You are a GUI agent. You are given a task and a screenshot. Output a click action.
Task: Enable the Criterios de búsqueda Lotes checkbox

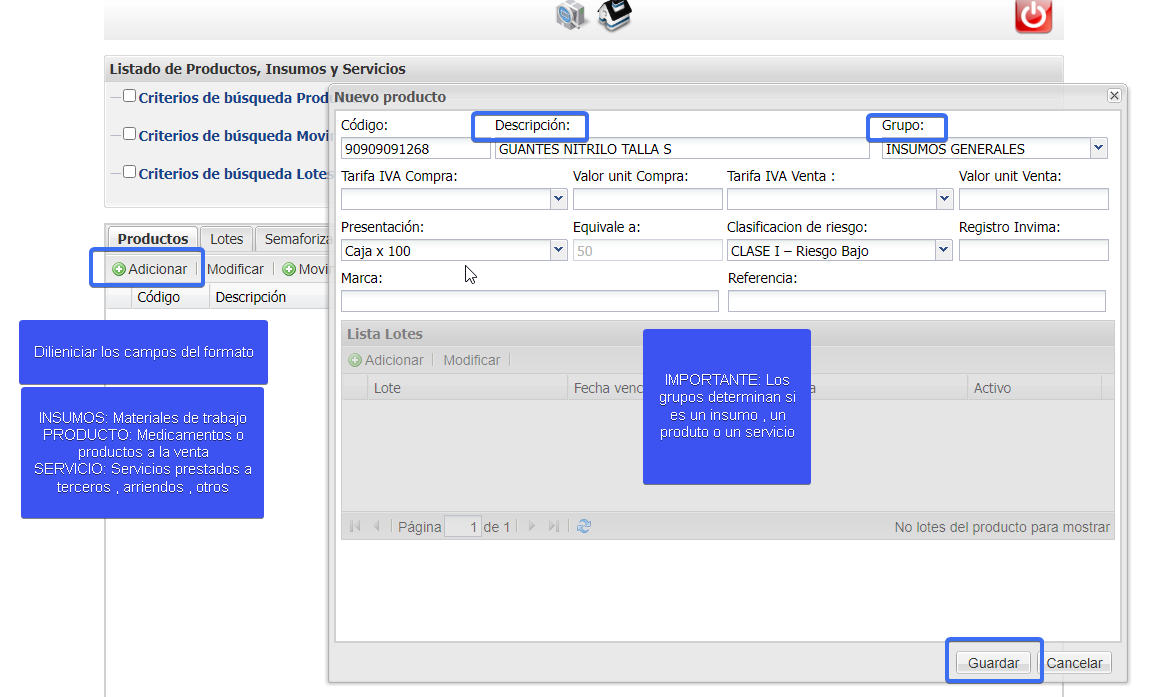point(130,172)
